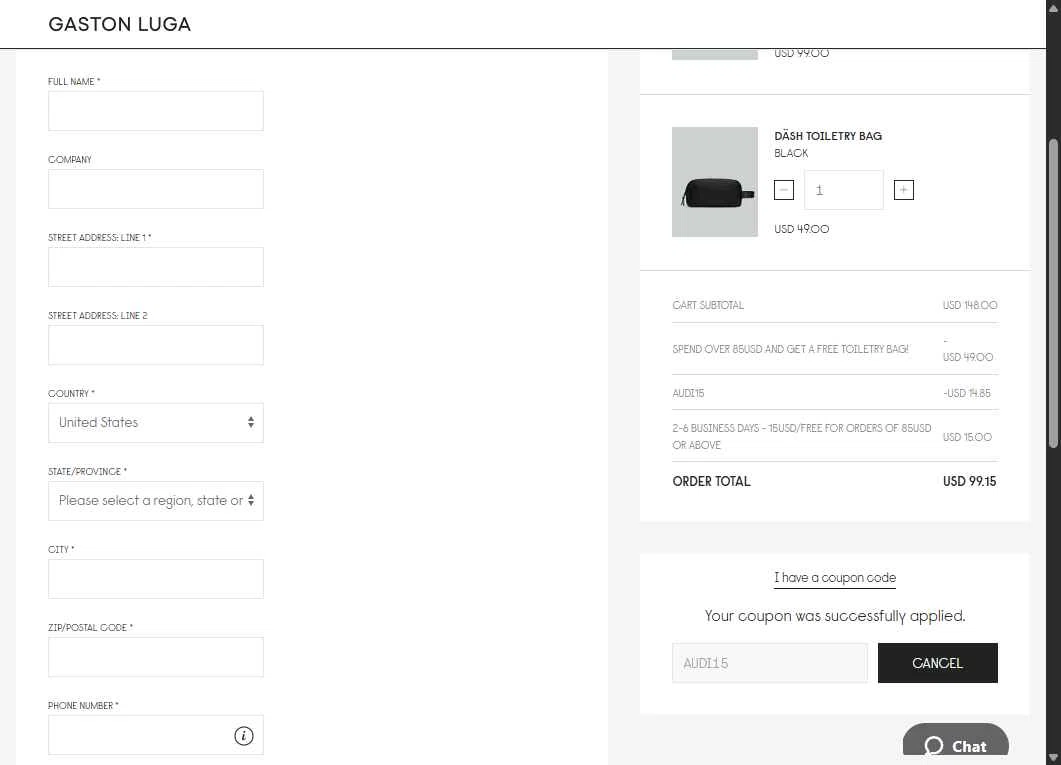
Task: Click the Gaston Luga logo
Action: (119, 24)
